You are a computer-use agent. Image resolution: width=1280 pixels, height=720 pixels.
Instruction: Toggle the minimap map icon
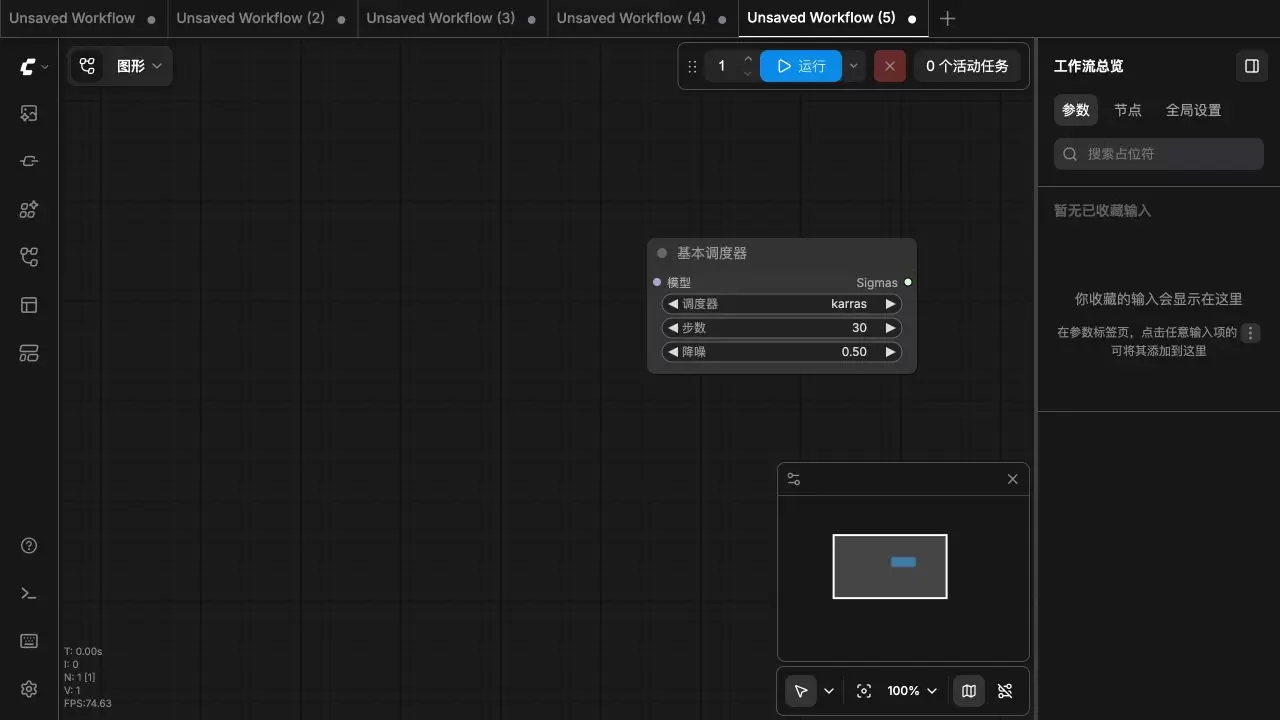coord(969,691)
